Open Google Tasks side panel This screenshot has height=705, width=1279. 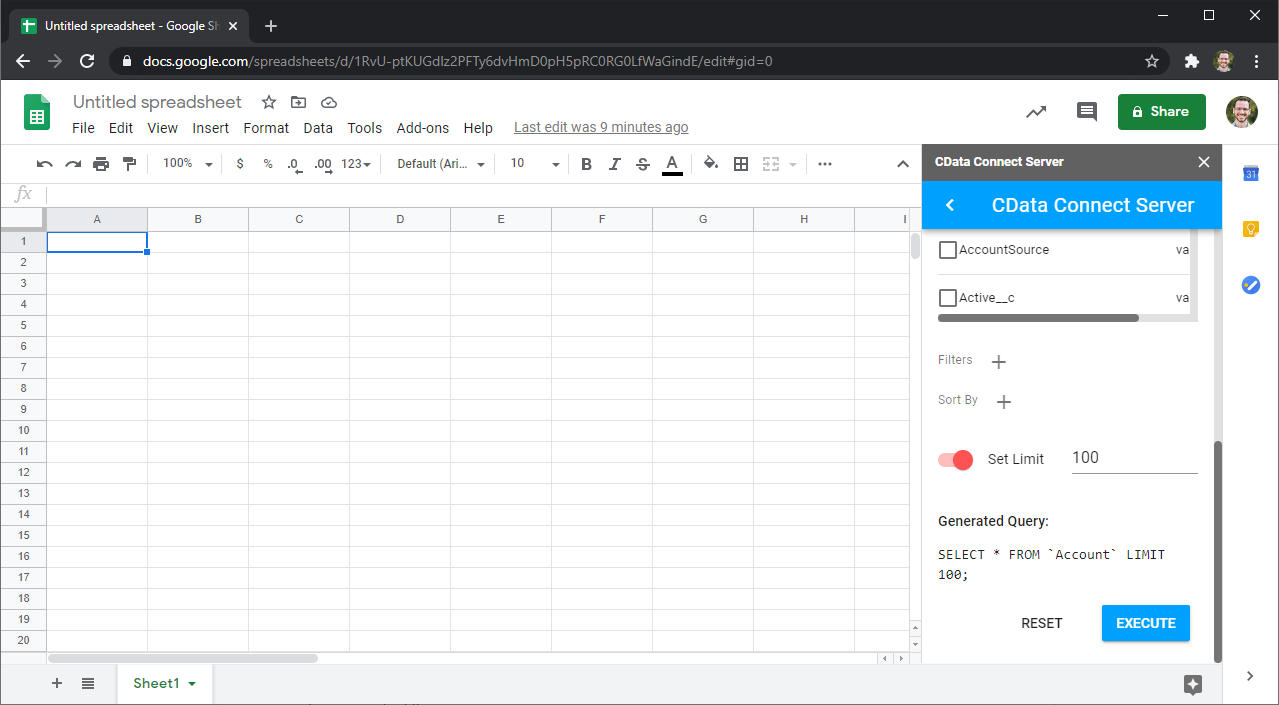click(x=1250, y=285)
